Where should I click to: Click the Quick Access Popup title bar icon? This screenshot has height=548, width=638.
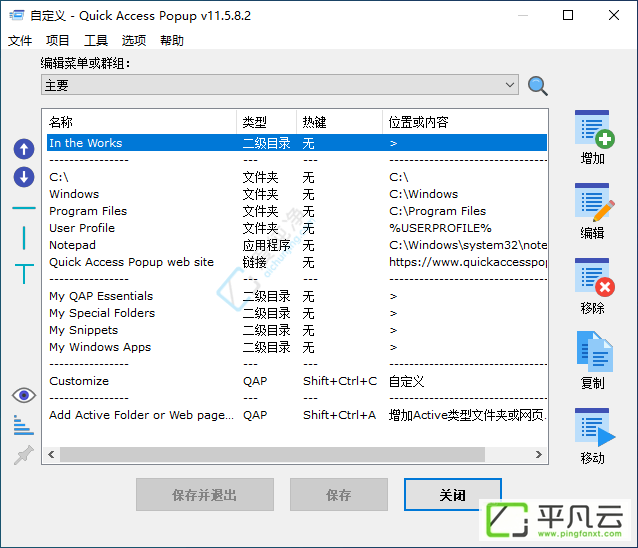pos(17,15)
